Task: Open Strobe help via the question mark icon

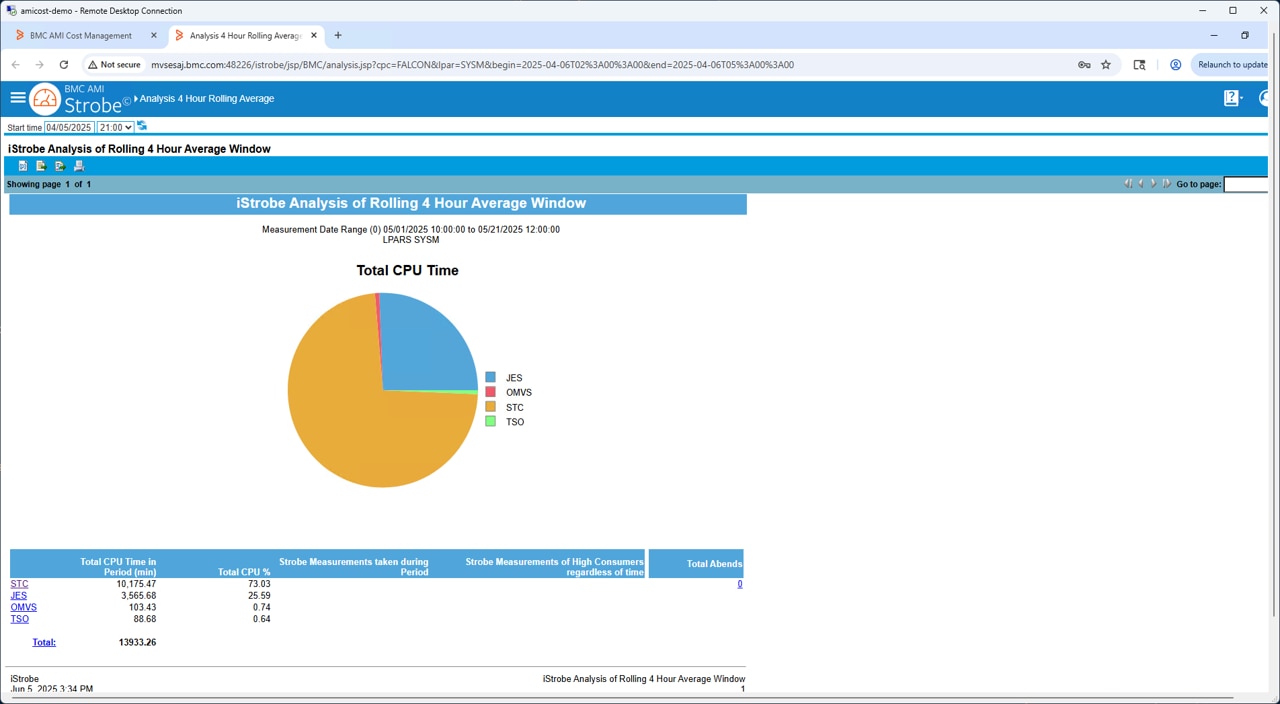Action: click(x=1231, y=98)
